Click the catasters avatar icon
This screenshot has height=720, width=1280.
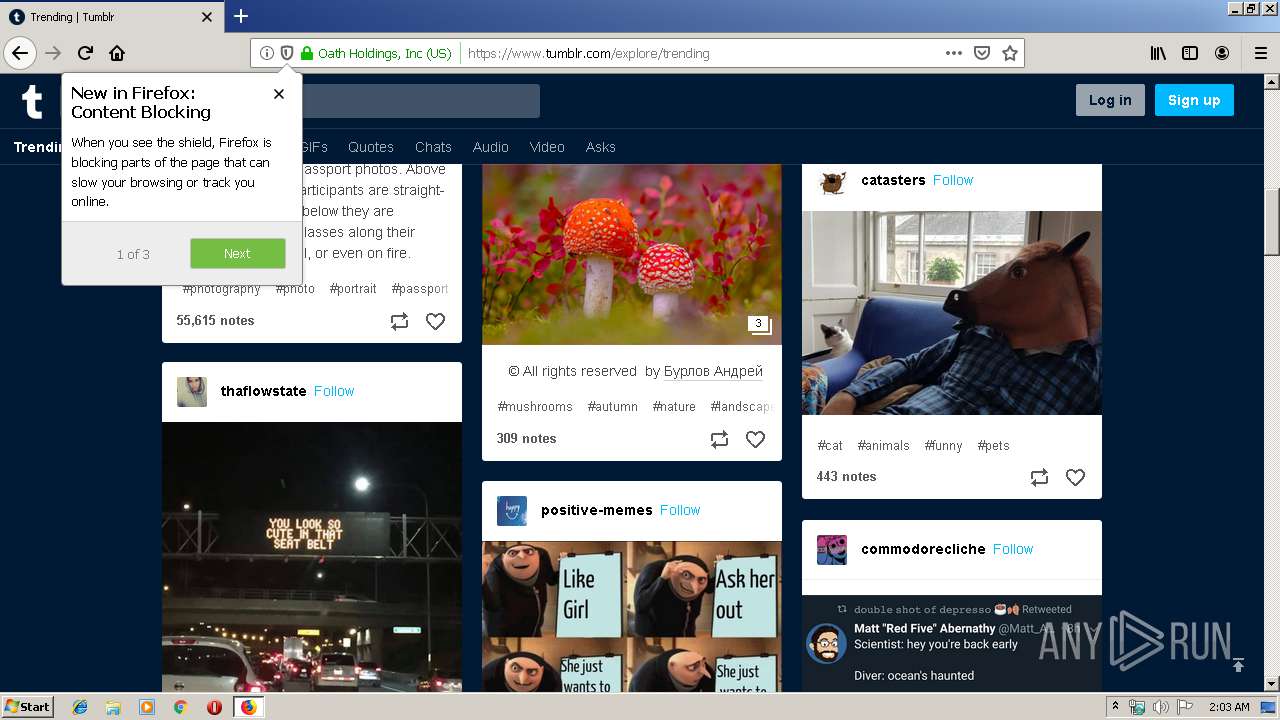[x=832, y=181]
